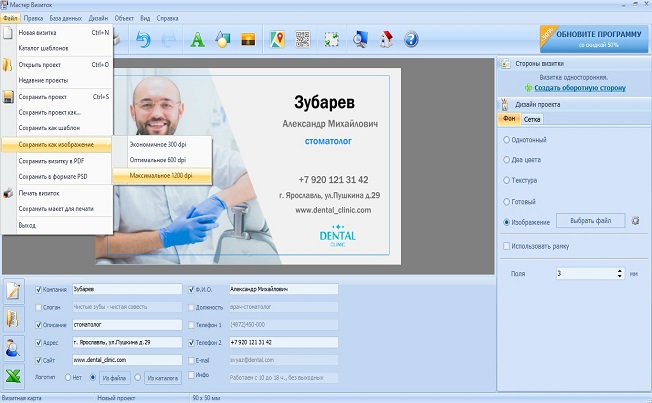652x403 pixels.
Task: Select the Однотонный background radio button
Action: pyautogui.click(x=506, y=140)
